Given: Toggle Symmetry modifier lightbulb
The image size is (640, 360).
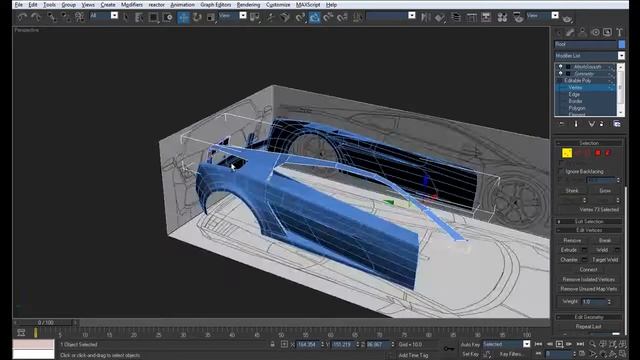Looking at the screenshot, I should tap(560, 73).
